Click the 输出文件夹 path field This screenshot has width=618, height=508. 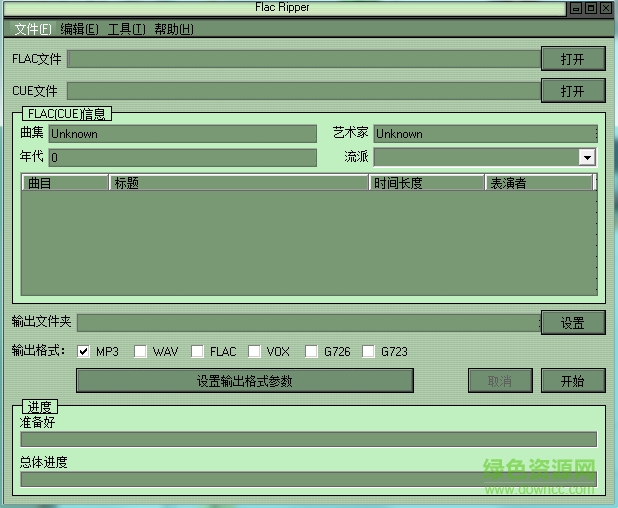pos(309,323)
